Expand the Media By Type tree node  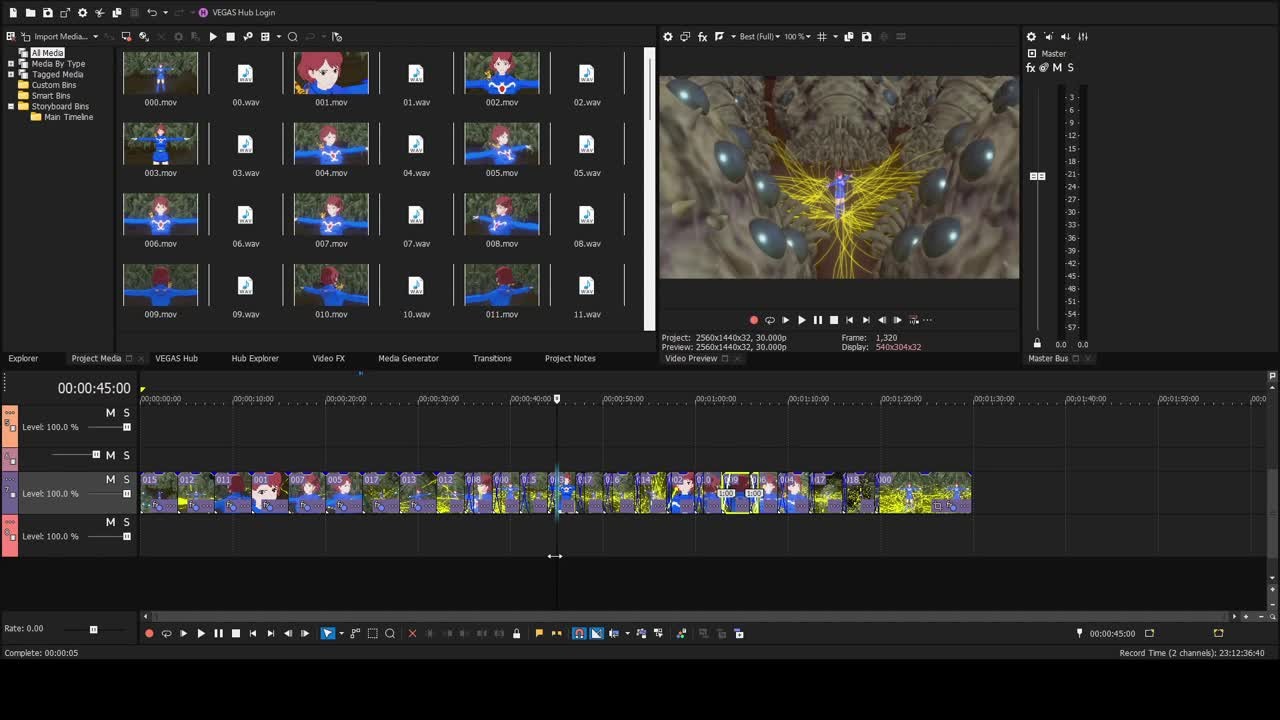[11, 64]
